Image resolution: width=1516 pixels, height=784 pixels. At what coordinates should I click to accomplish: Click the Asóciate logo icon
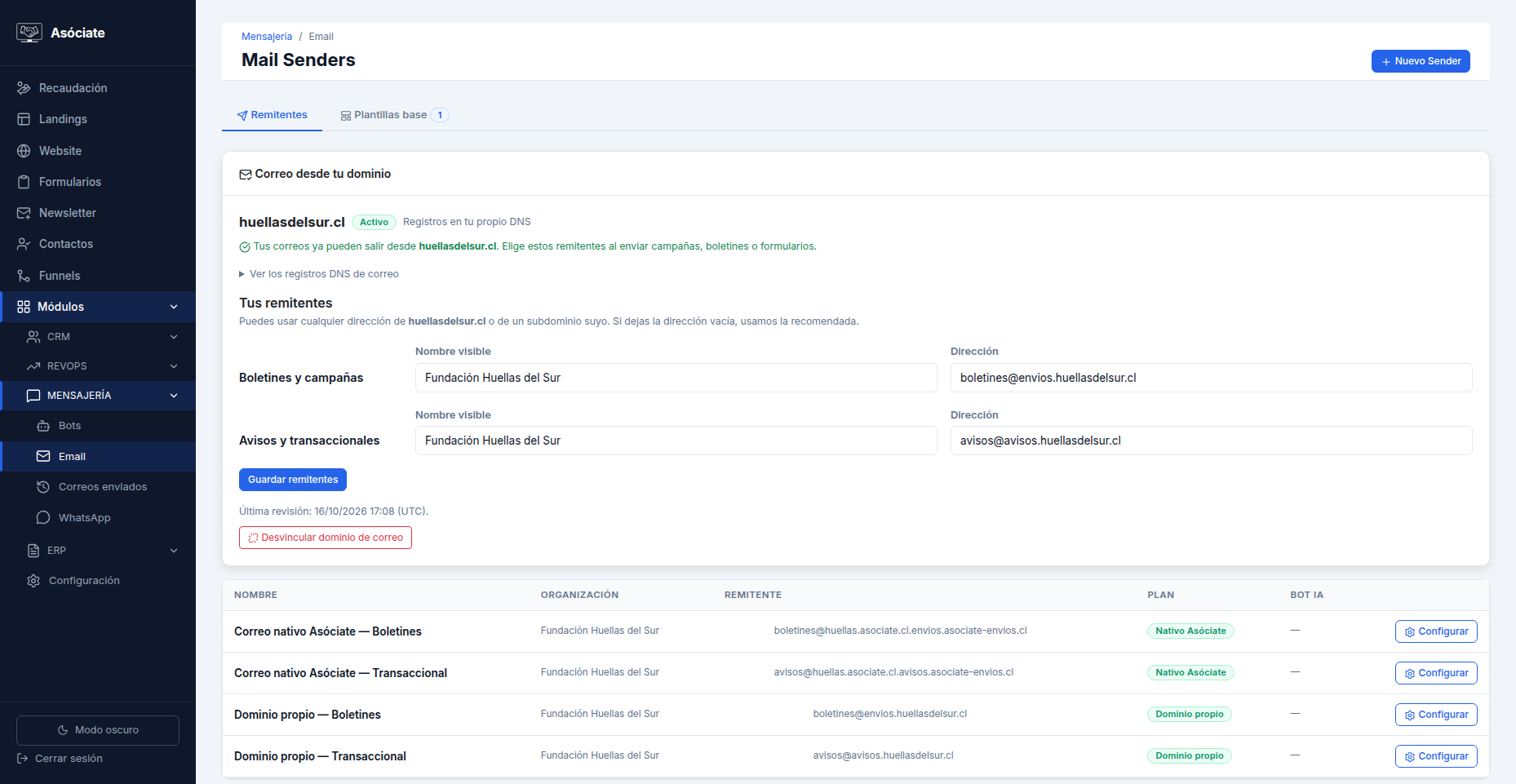coord(29,33)
